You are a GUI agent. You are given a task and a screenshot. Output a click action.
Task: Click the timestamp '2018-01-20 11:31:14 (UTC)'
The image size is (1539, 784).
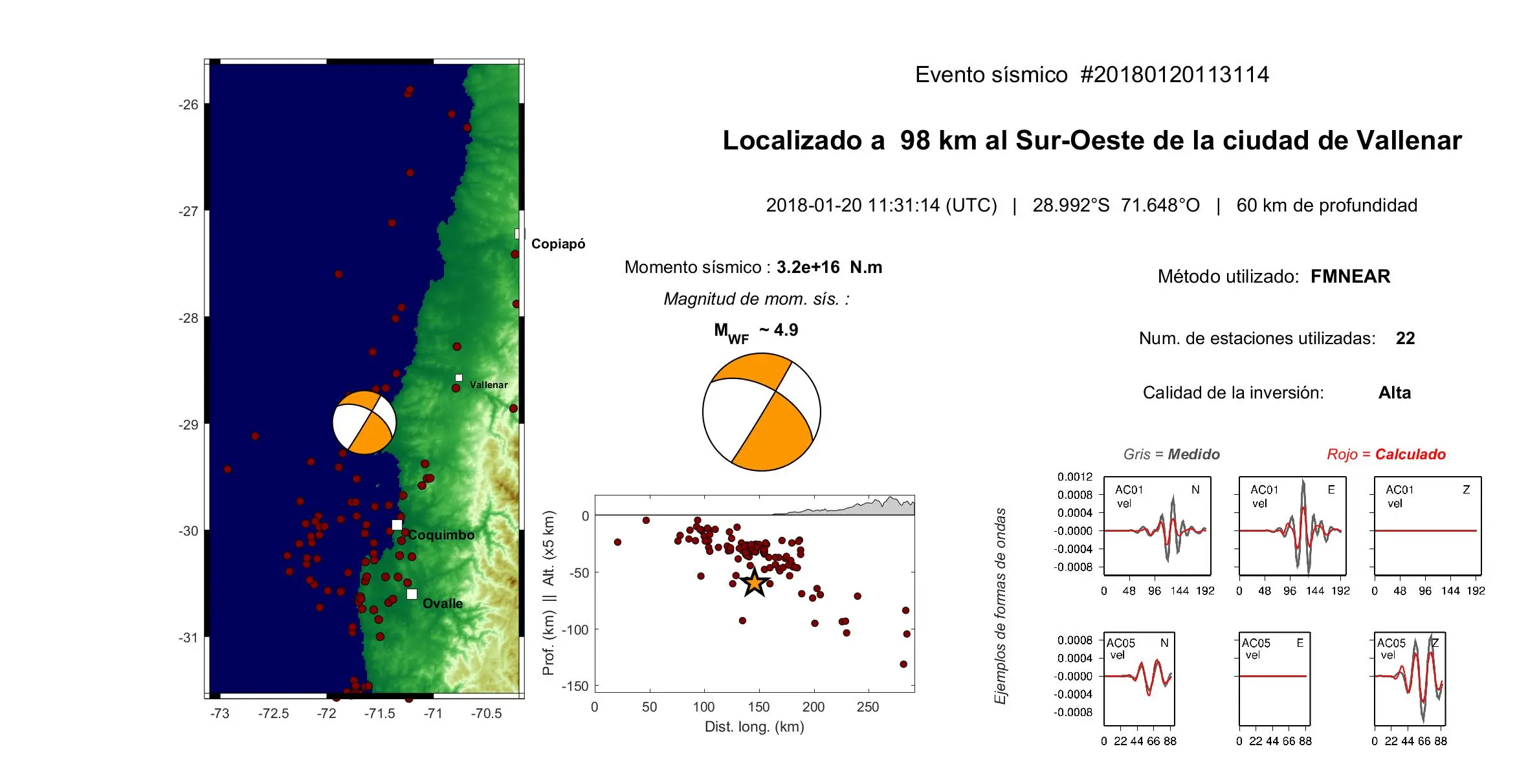tap(881, 205)
